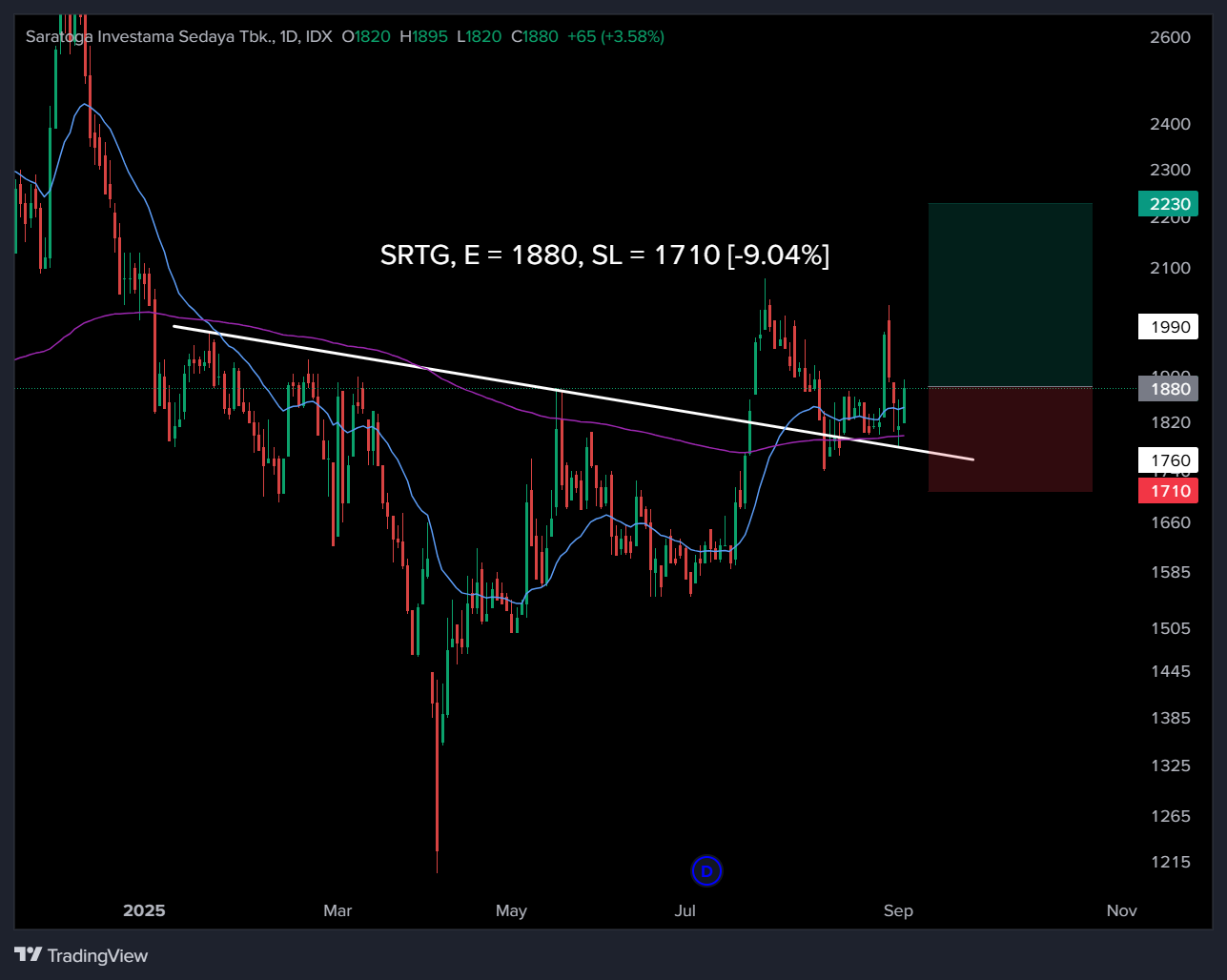Click the 1505 price axis value
This screenshot has width=1227, height=980.
(x=1170, y=628)
